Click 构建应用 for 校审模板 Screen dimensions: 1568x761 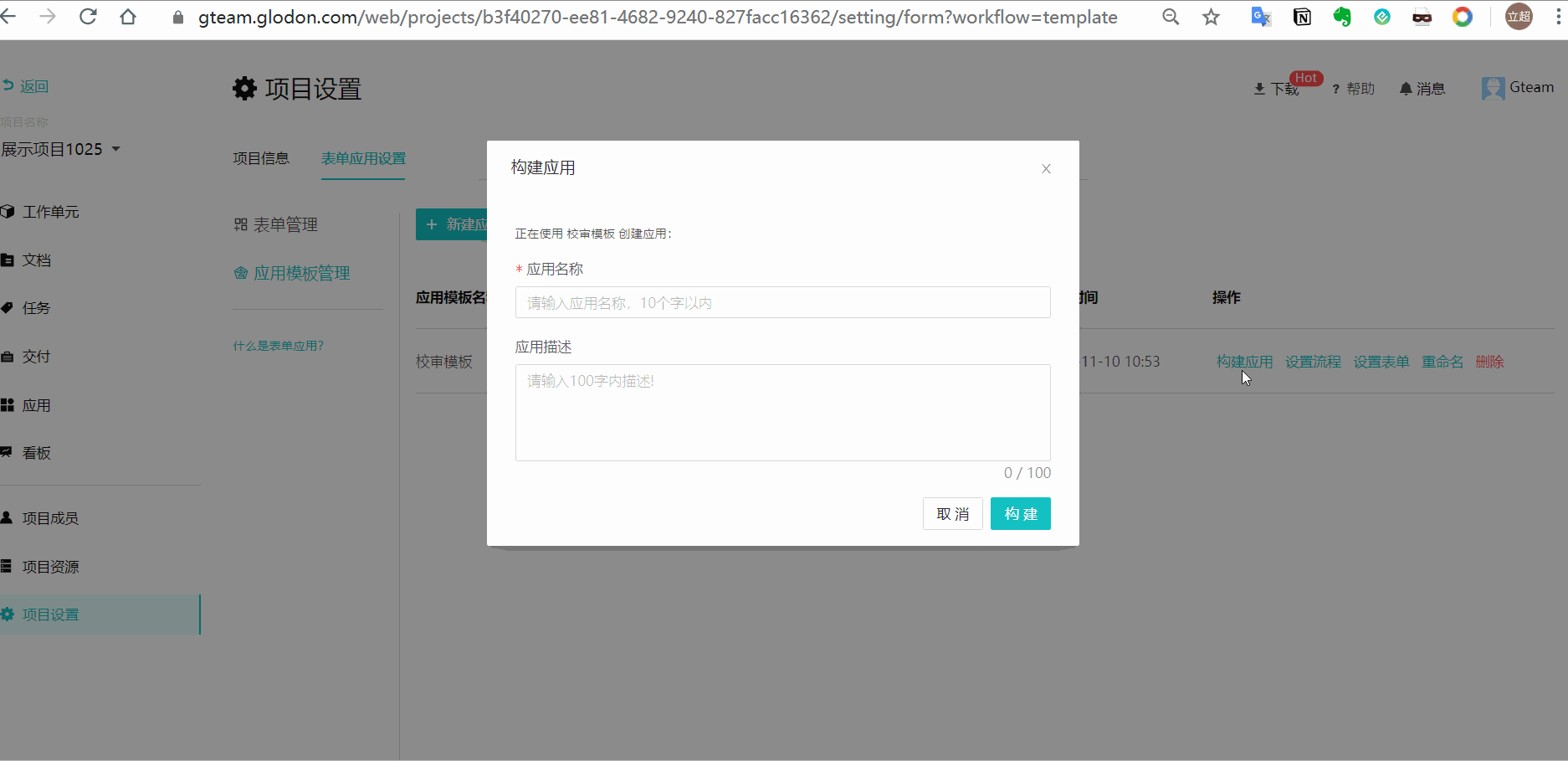coord(1244,362)
